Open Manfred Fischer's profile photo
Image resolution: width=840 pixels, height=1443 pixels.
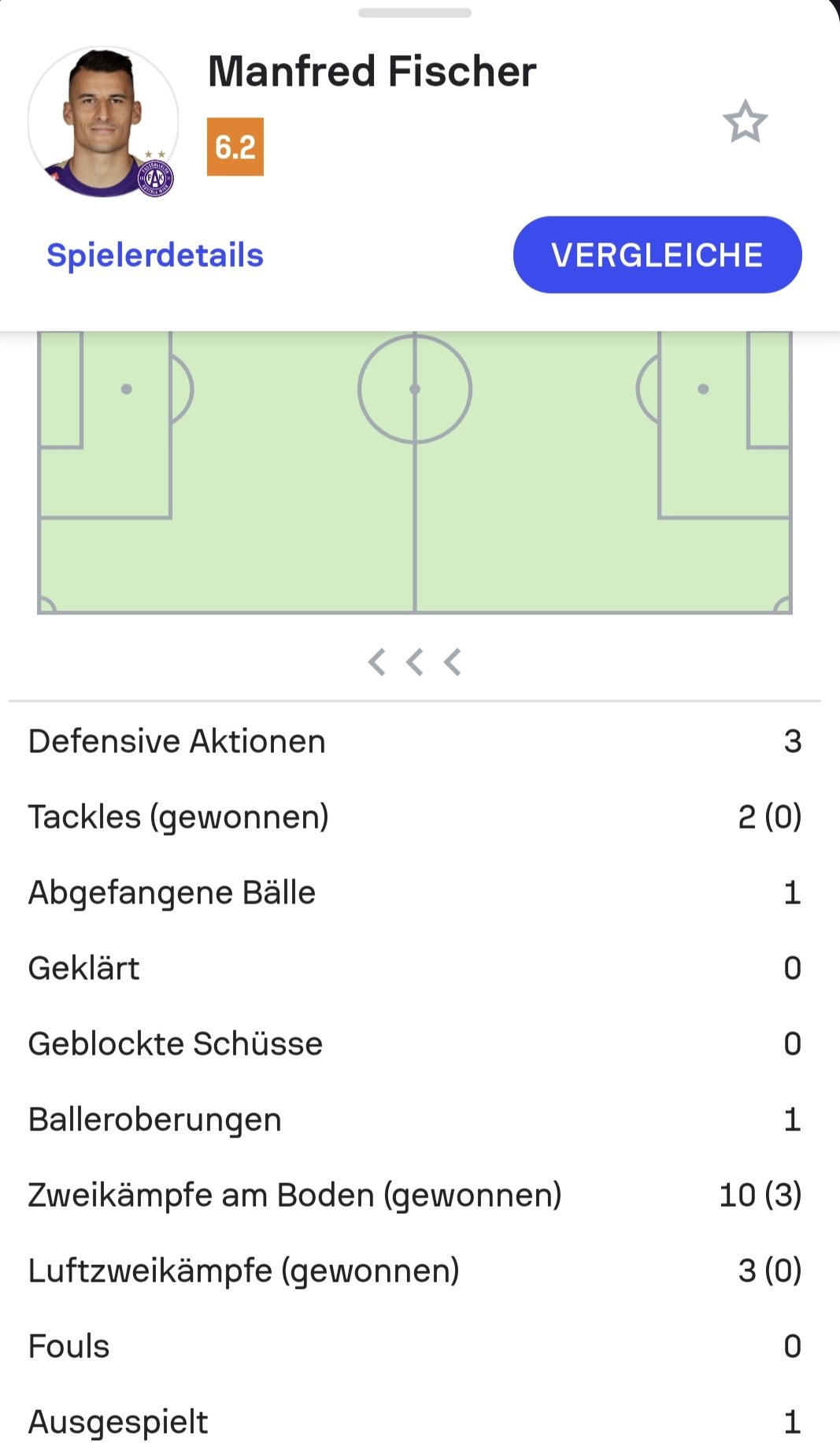[102, 120]
